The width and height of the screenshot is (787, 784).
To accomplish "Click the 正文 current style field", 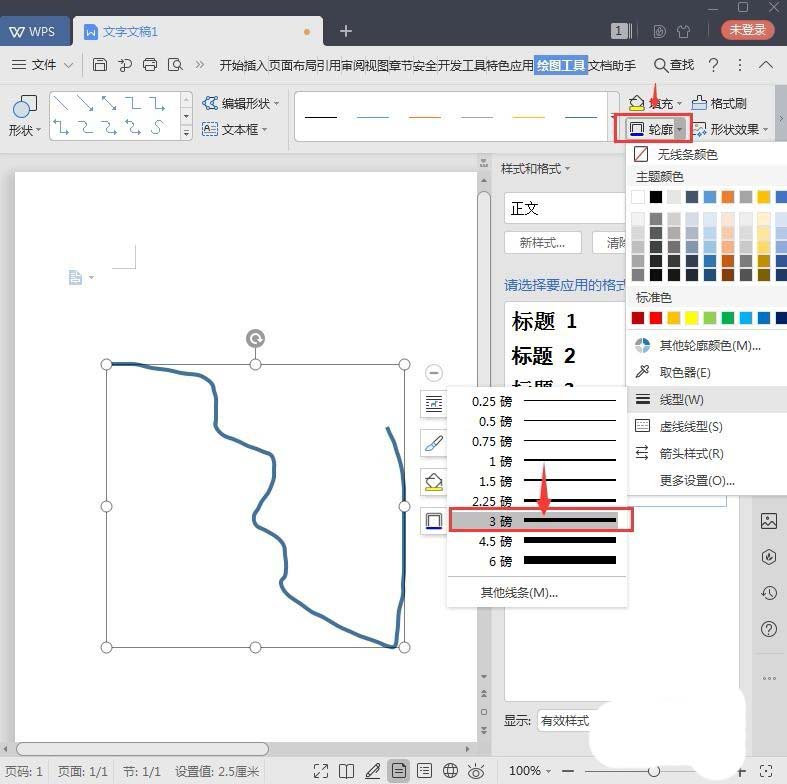I will click(565, 208).
